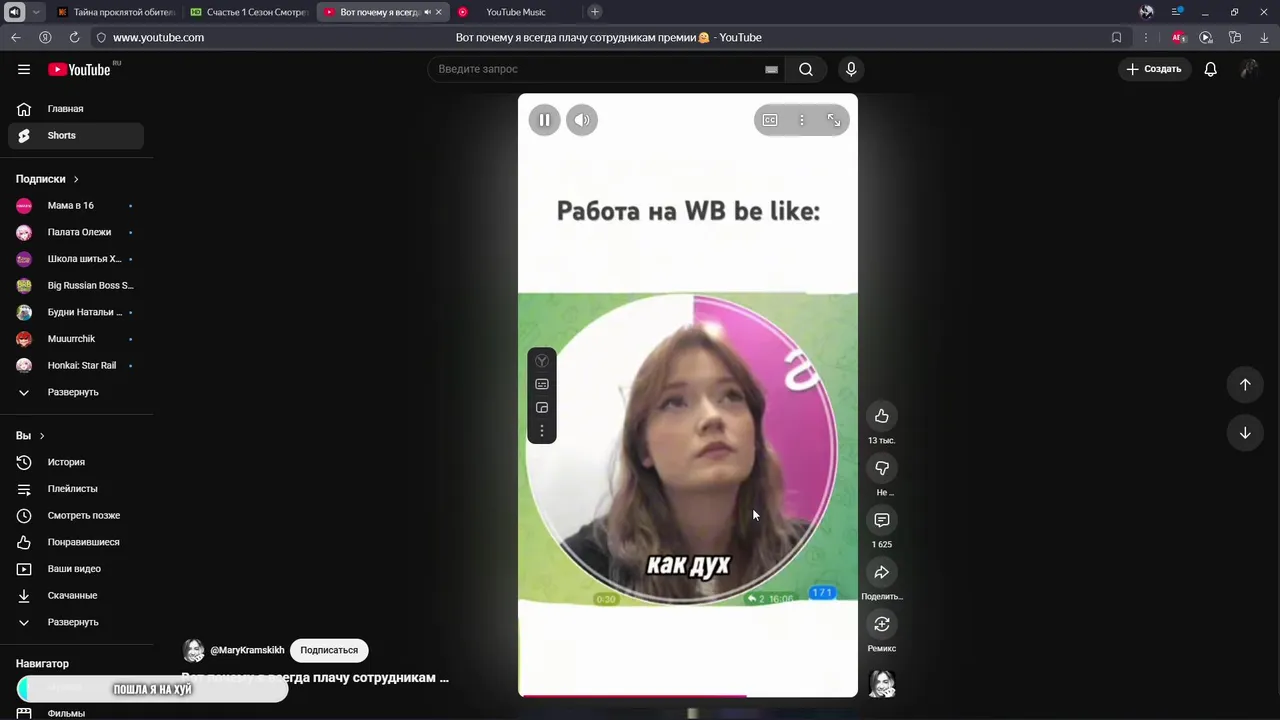Bookmark this page

click(1116, 37)
